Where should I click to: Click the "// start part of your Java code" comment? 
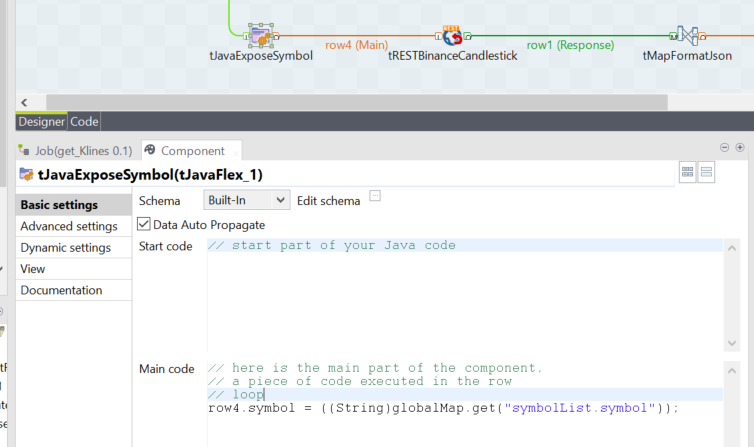(332, 245)
